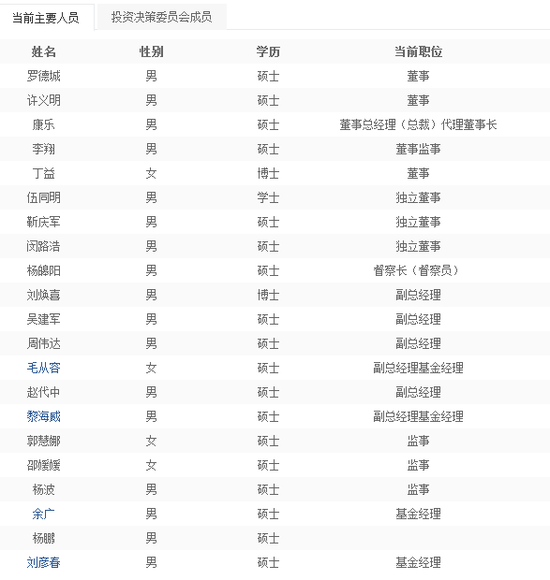Click 副总经理基金经理 in 黎海威 row

(x=418, y=417)
